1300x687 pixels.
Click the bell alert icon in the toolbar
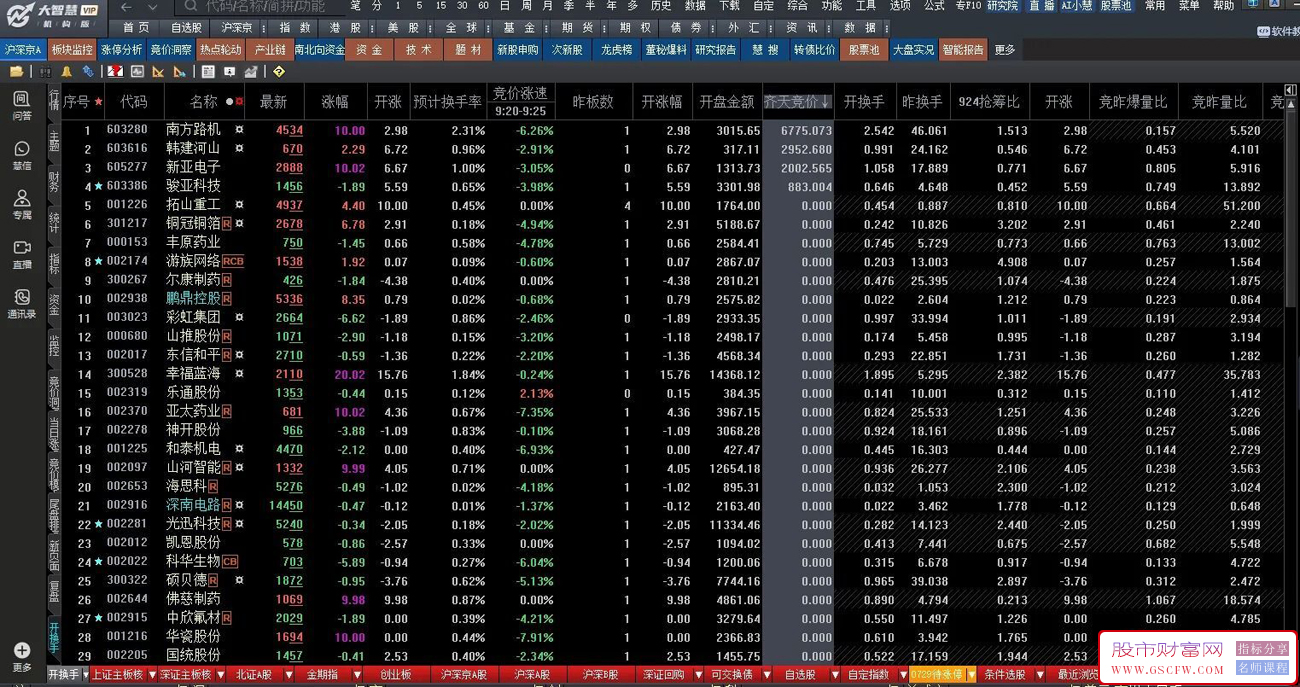(67, 72)
